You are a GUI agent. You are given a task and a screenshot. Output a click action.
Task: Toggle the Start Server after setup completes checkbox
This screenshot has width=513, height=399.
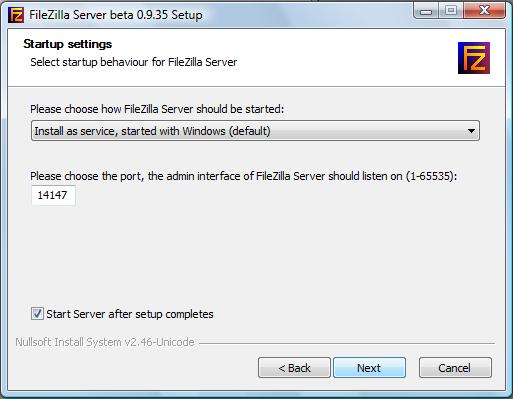37,314
